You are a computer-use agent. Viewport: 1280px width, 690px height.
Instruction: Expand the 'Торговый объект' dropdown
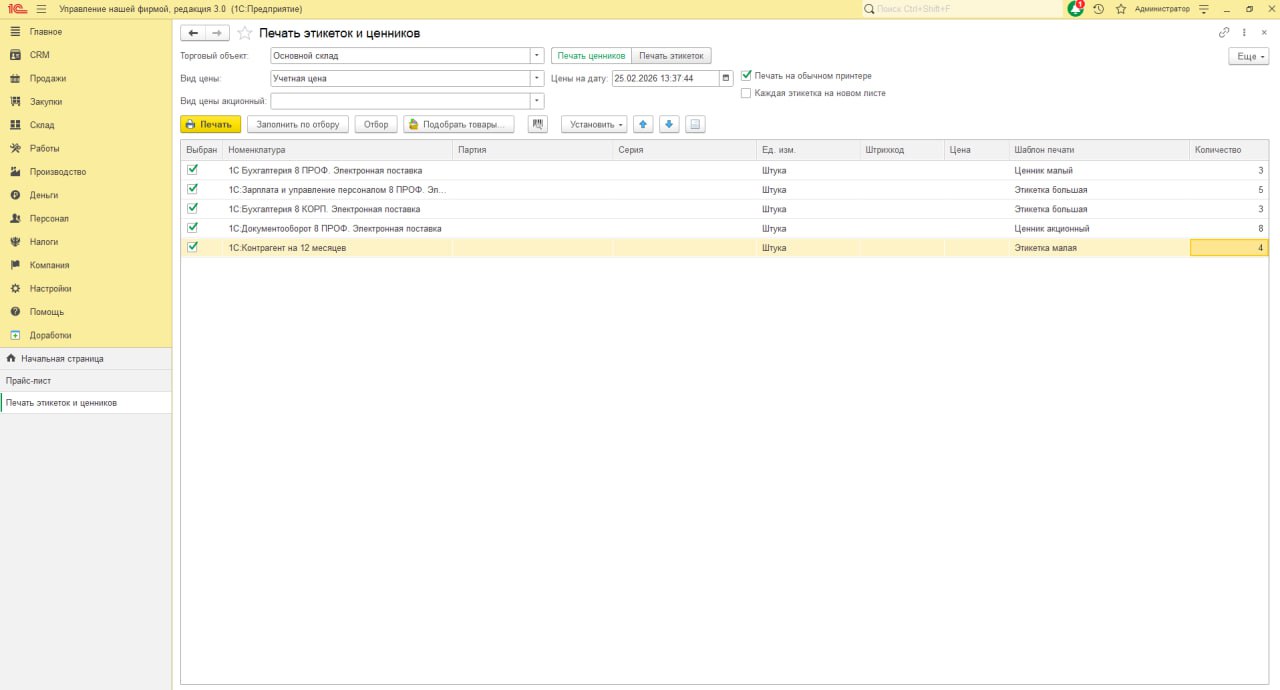537,56
